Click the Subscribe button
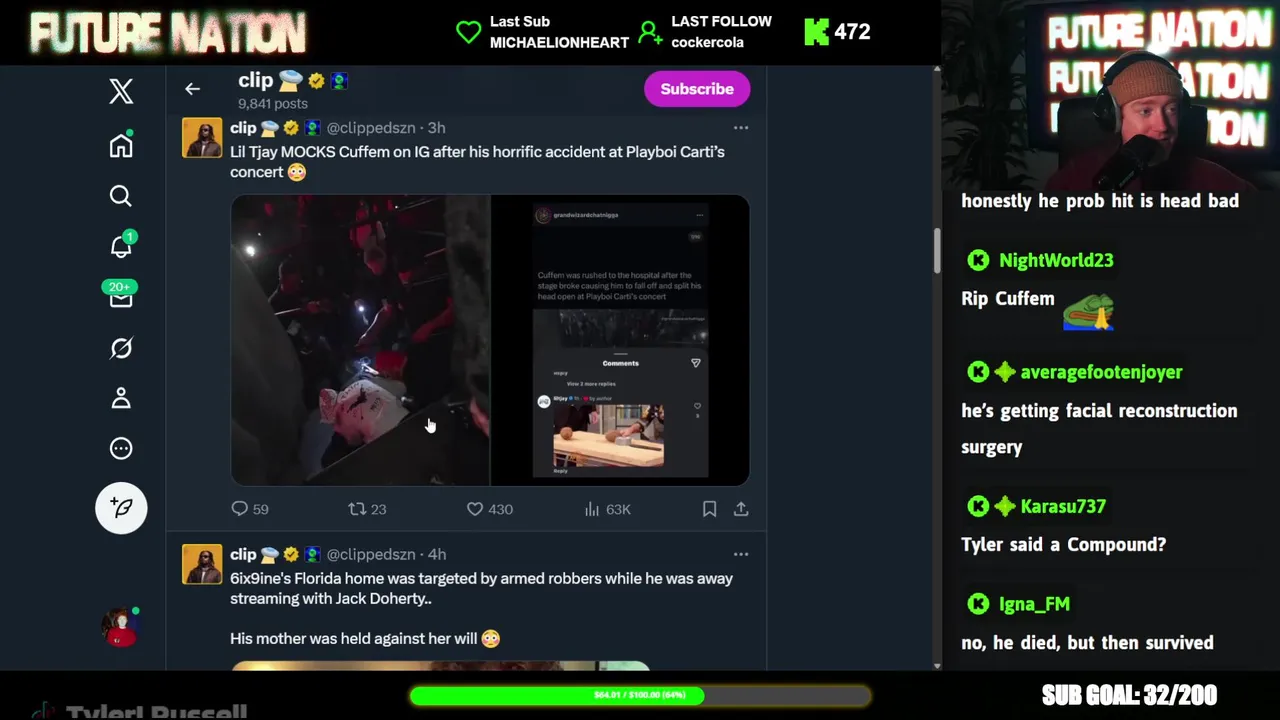 697,89
